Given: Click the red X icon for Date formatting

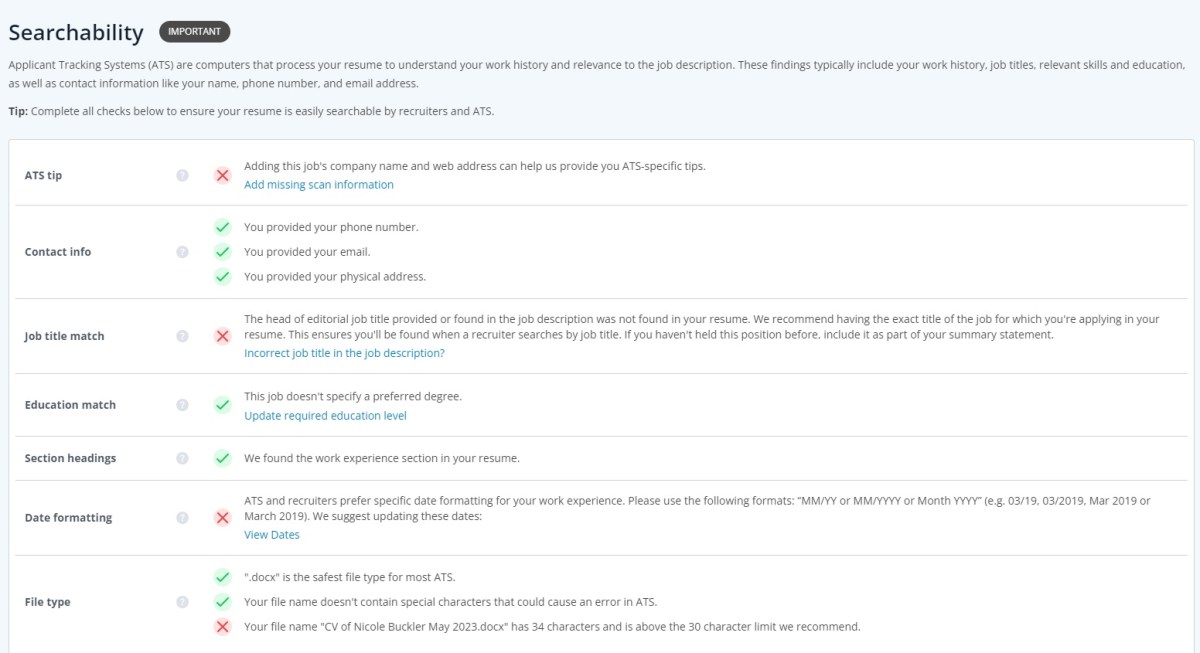Looking at the screenshot, I should click(223, 518).
